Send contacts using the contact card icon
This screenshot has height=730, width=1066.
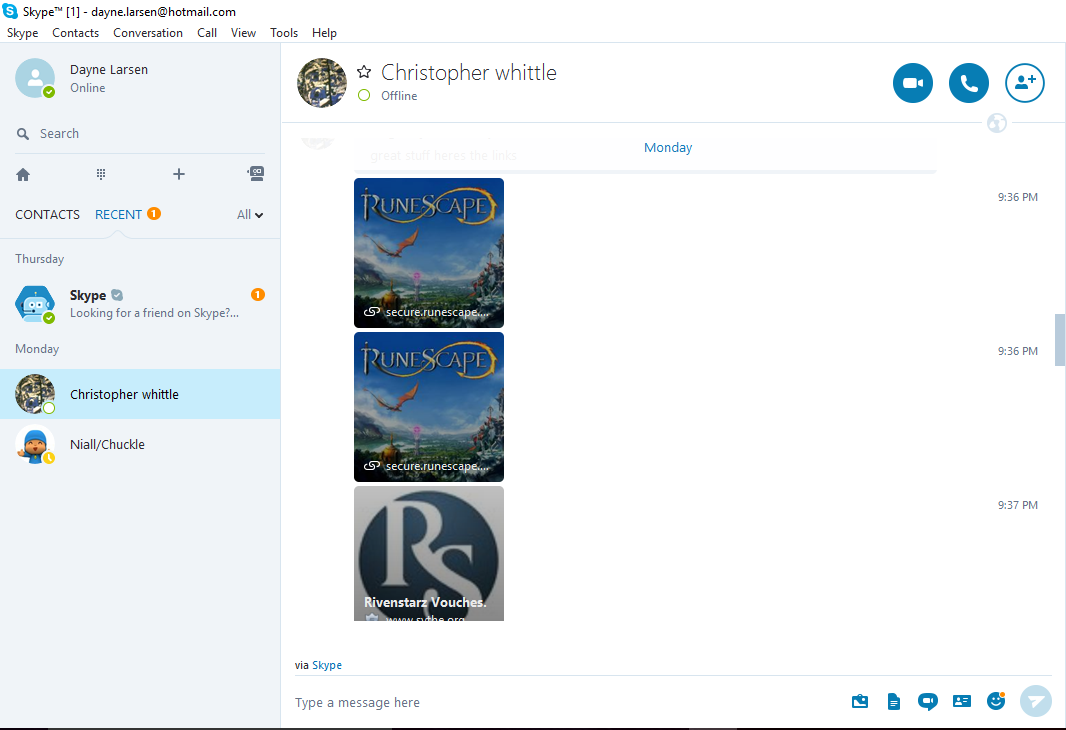tap(962, 701)
